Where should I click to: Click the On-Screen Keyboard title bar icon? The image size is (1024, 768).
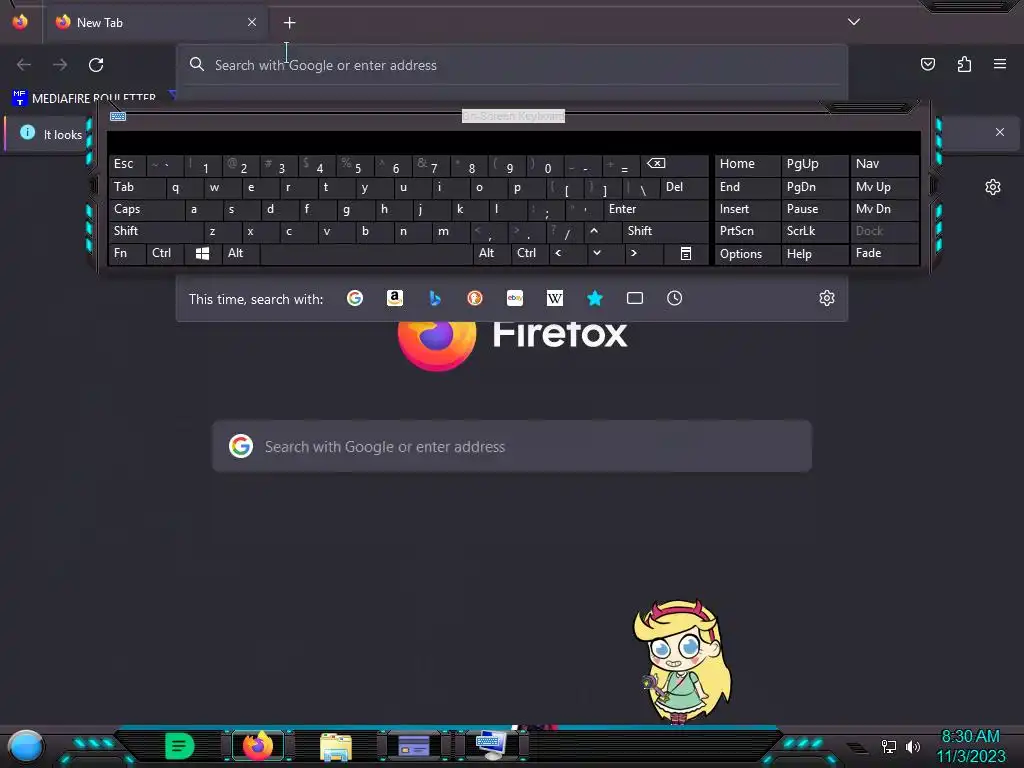tap(118, 116)
